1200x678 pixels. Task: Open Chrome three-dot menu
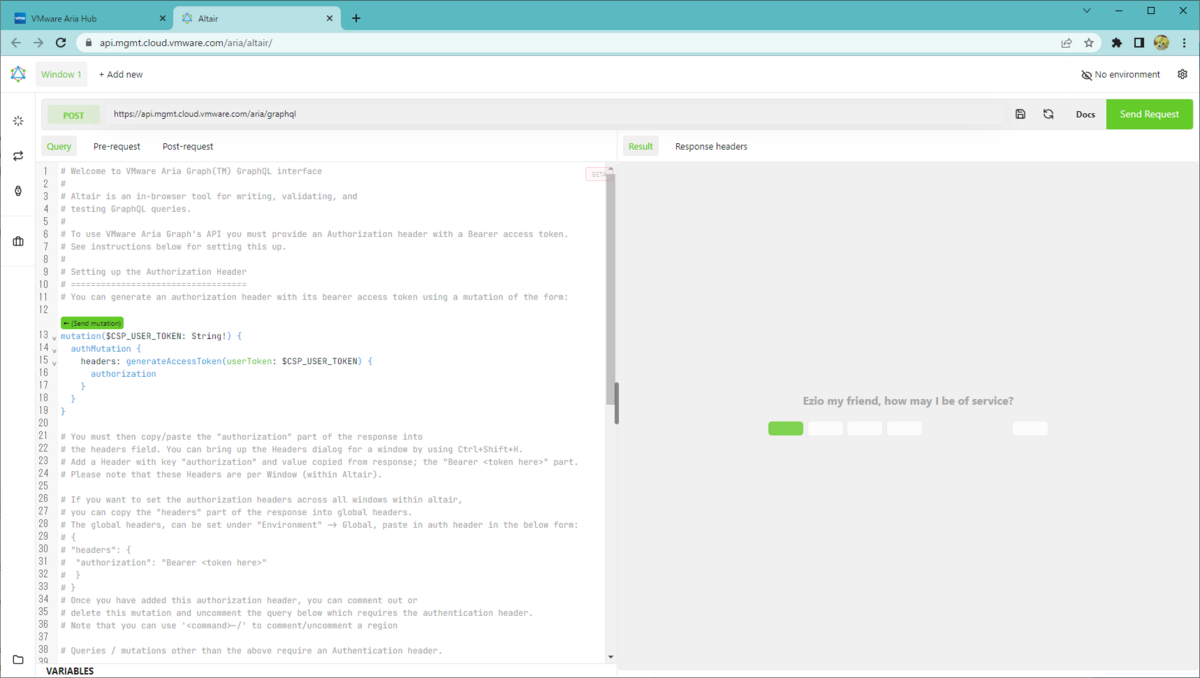[1183, 43]
